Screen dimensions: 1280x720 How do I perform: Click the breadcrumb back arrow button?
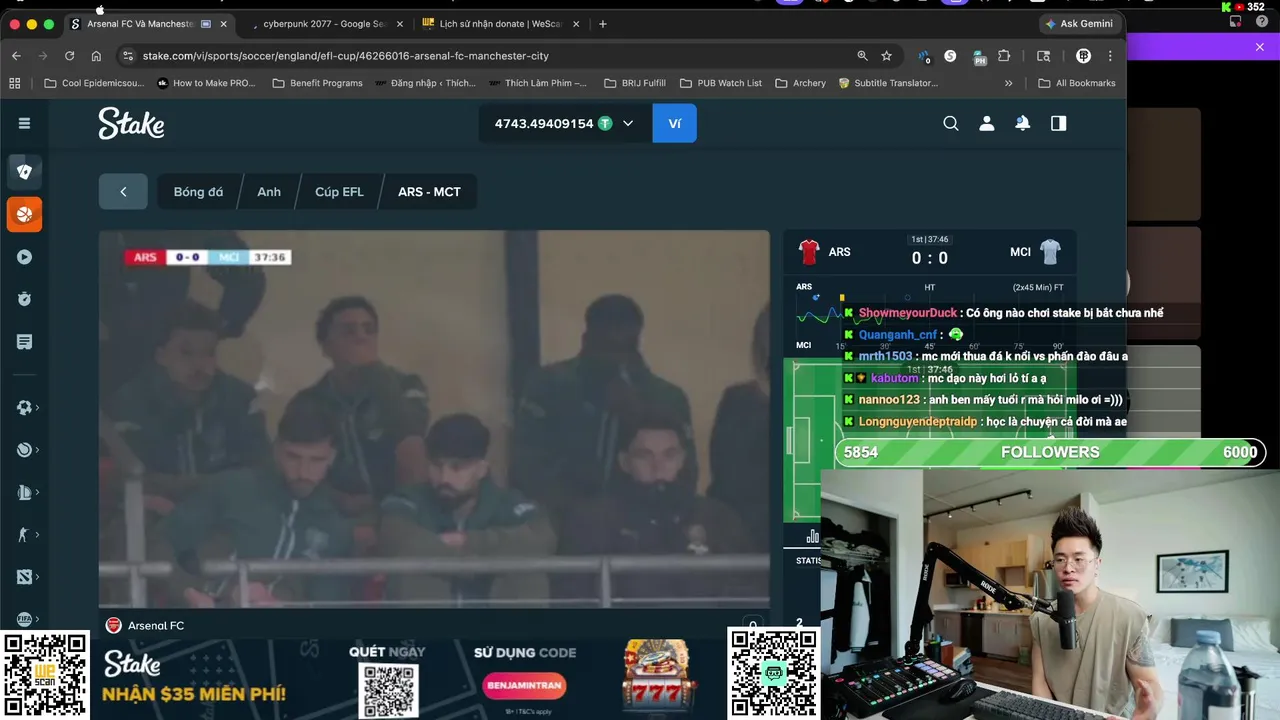123,192
